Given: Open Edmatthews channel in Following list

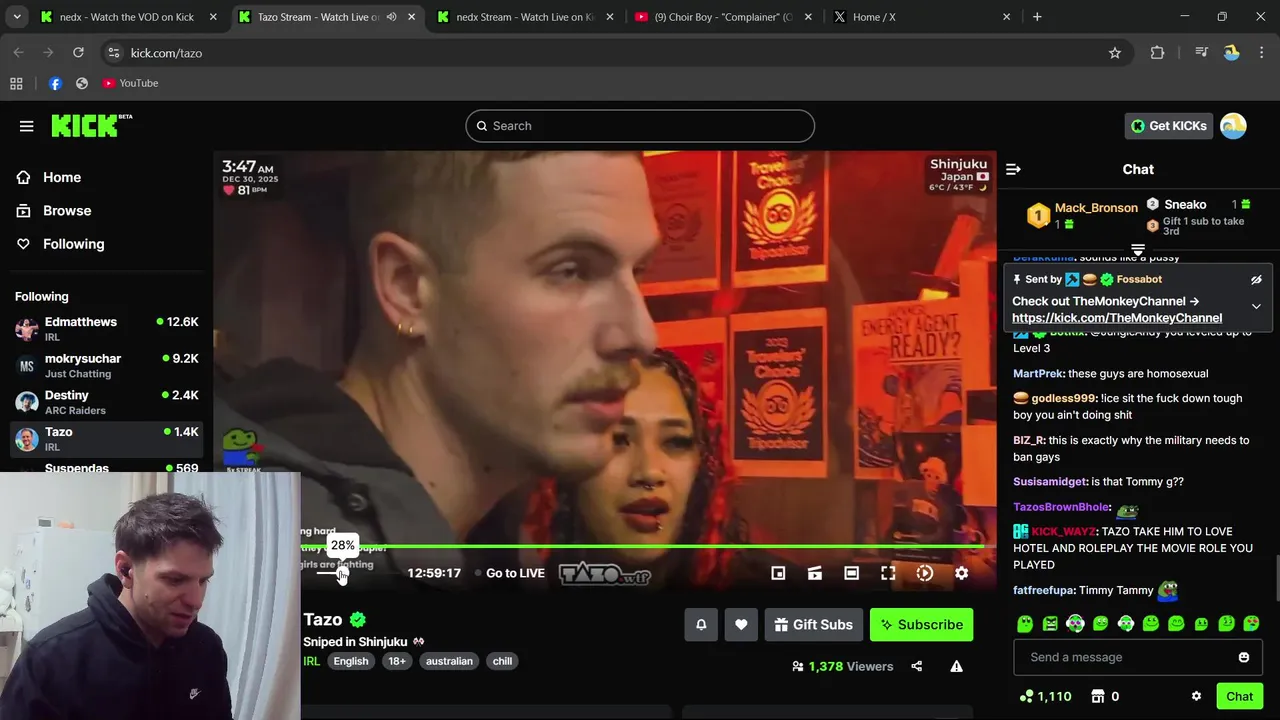Looking at the screenshot, I should click(x=107, y=329).
